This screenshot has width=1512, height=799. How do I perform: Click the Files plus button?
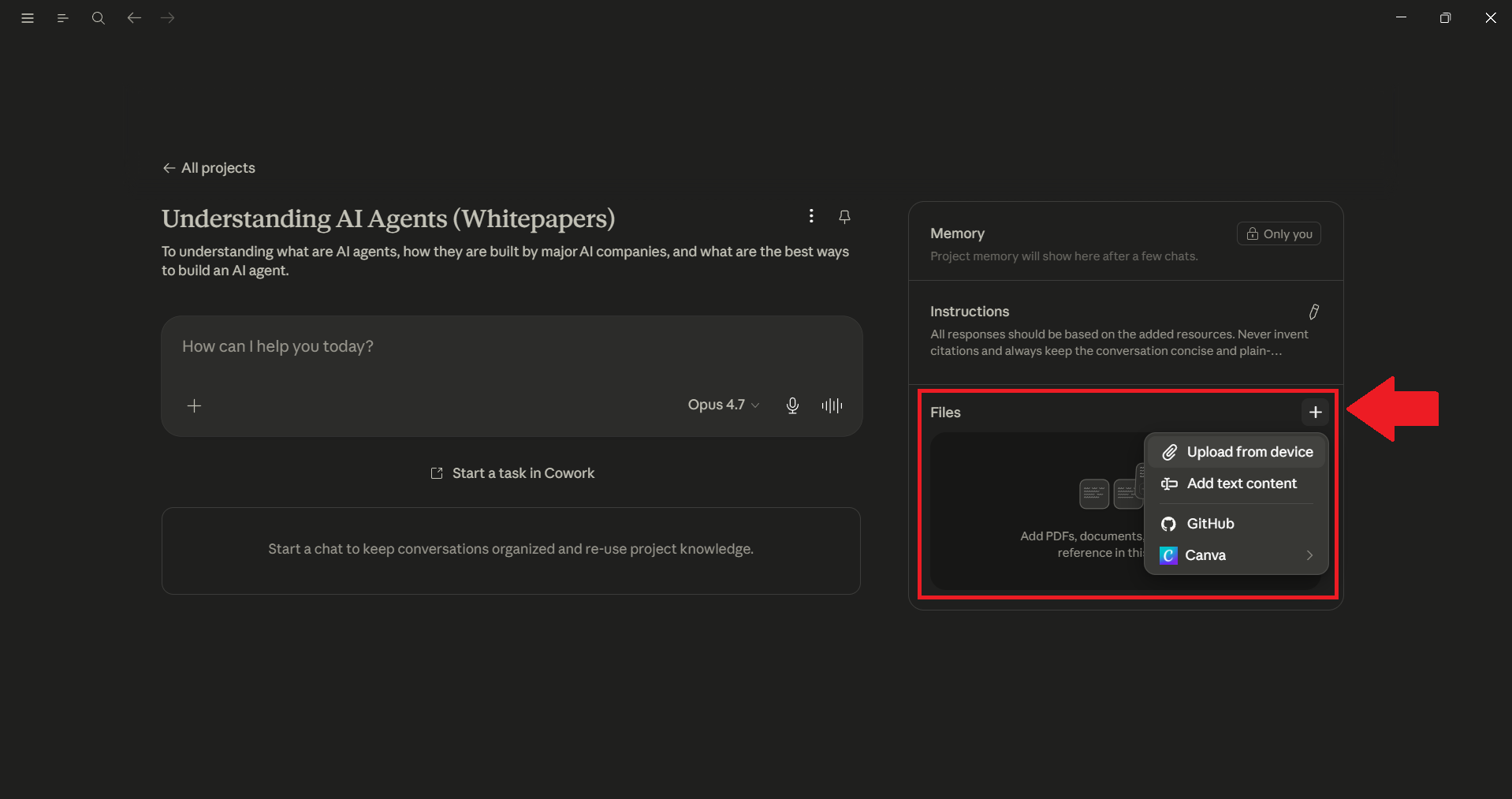(x=1315, y=412)
